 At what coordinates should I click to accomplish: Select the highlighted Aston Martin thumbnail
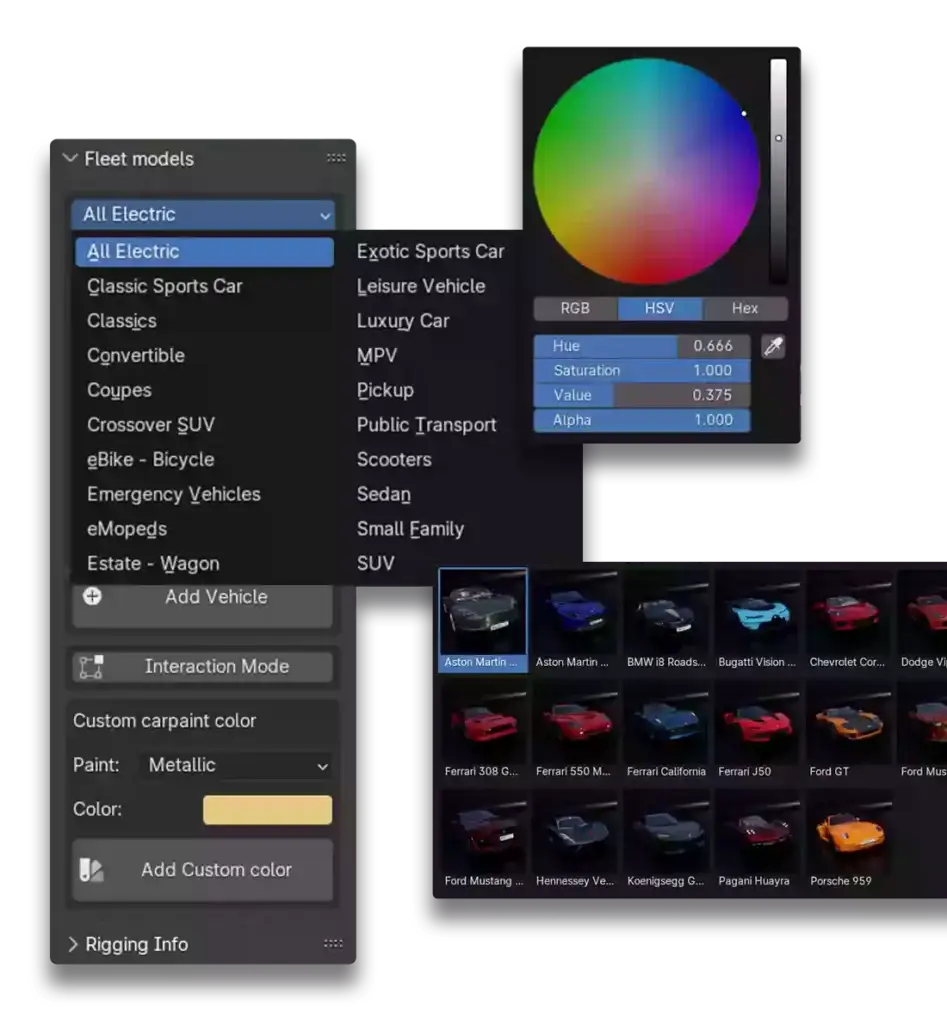[x=483, y=619]
